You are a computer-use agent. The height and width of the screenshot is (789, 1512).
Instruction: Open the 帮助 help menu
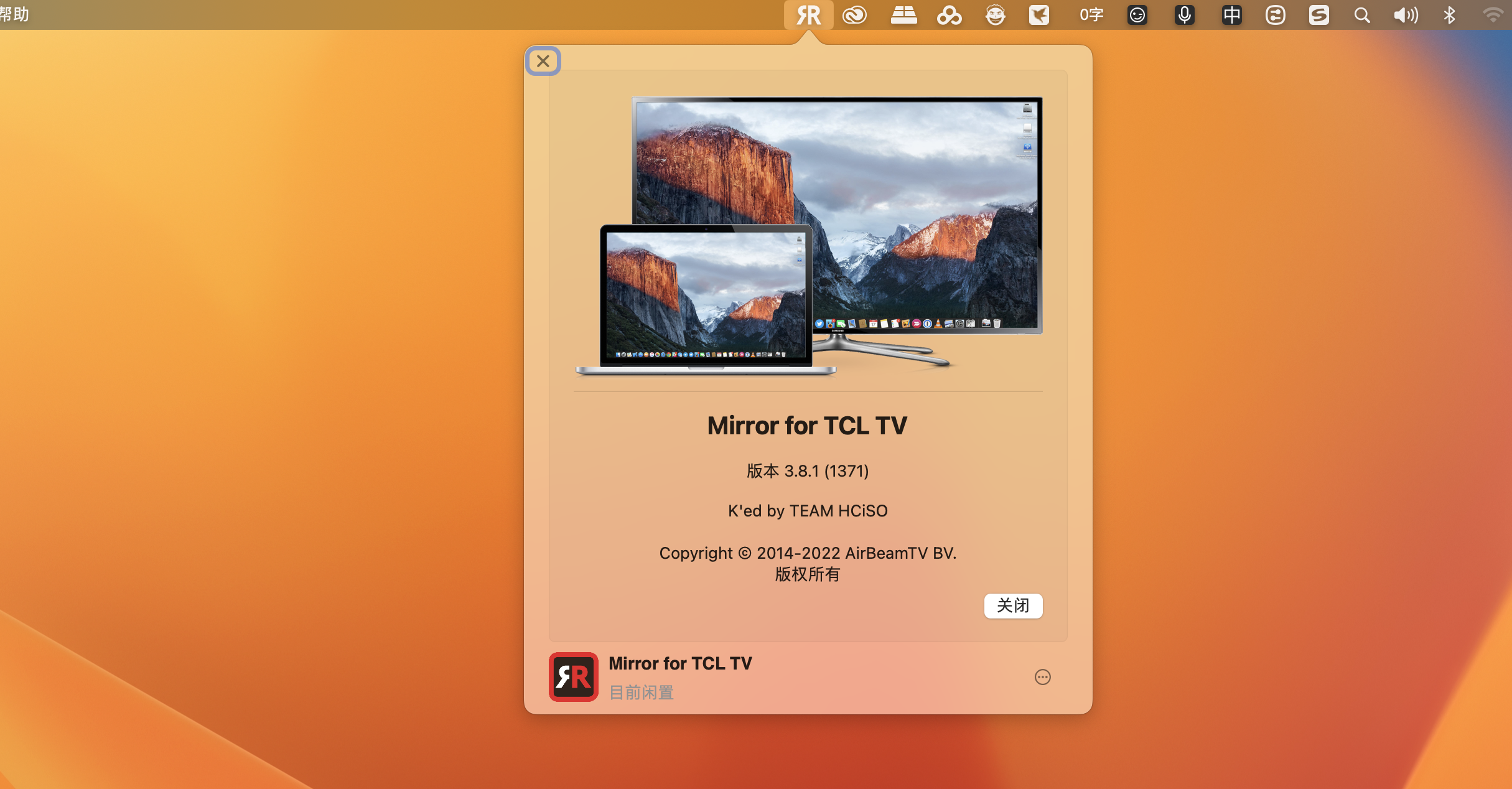pos(15,14)
